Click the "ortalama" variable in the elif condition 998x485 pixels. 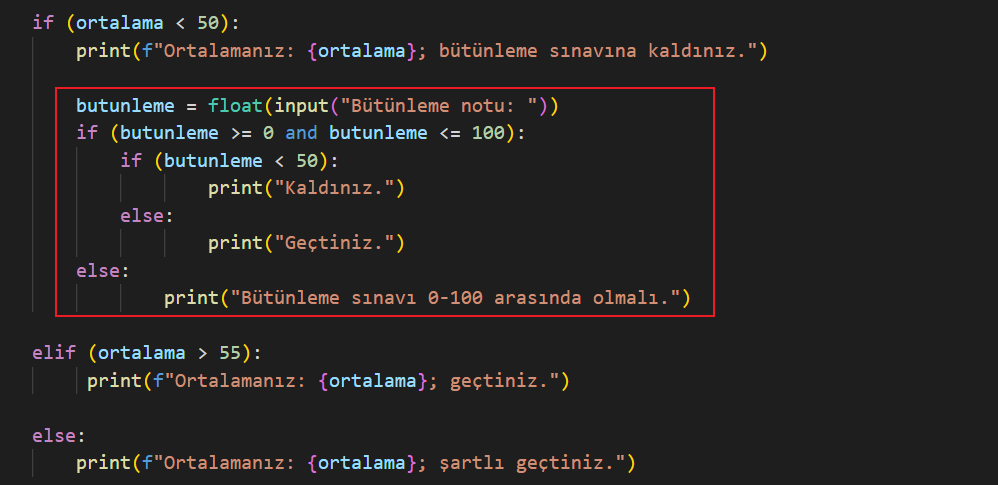(142, 352)
